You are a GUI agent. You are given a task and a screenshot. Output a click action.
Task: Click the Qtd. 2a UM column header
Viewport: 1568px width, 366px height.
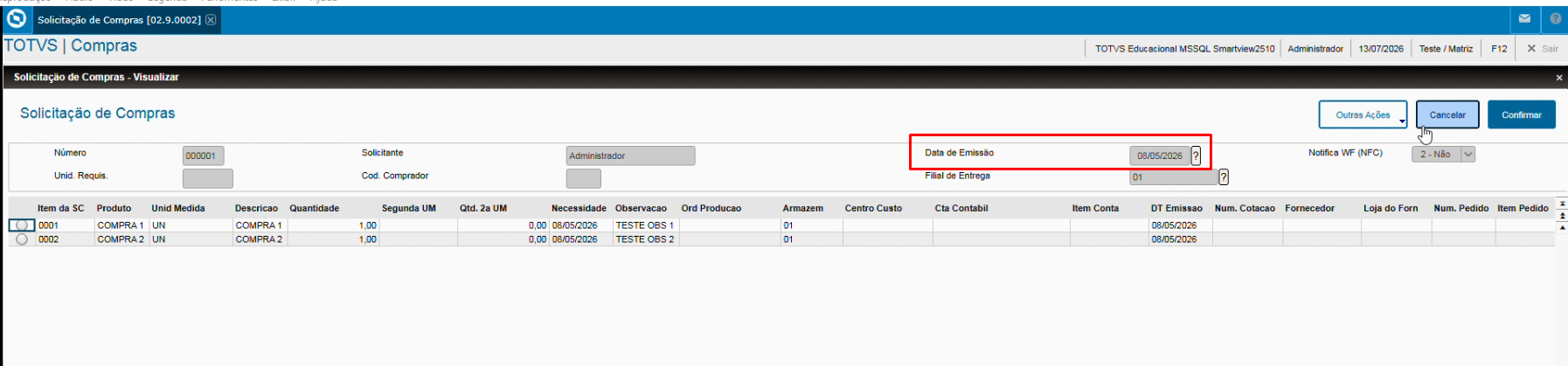coord(482,208)
